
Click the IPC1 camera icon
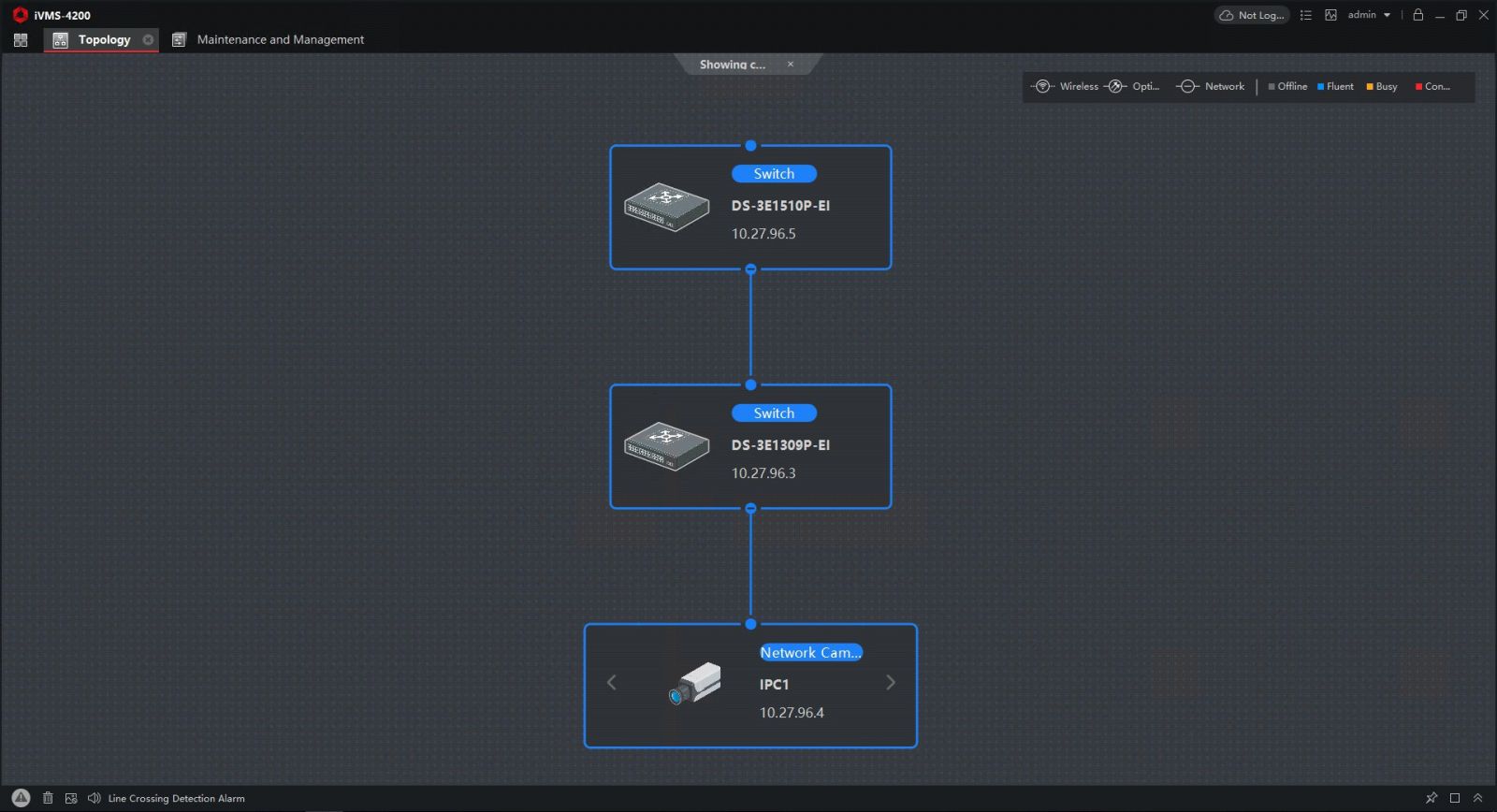(695, 684)
